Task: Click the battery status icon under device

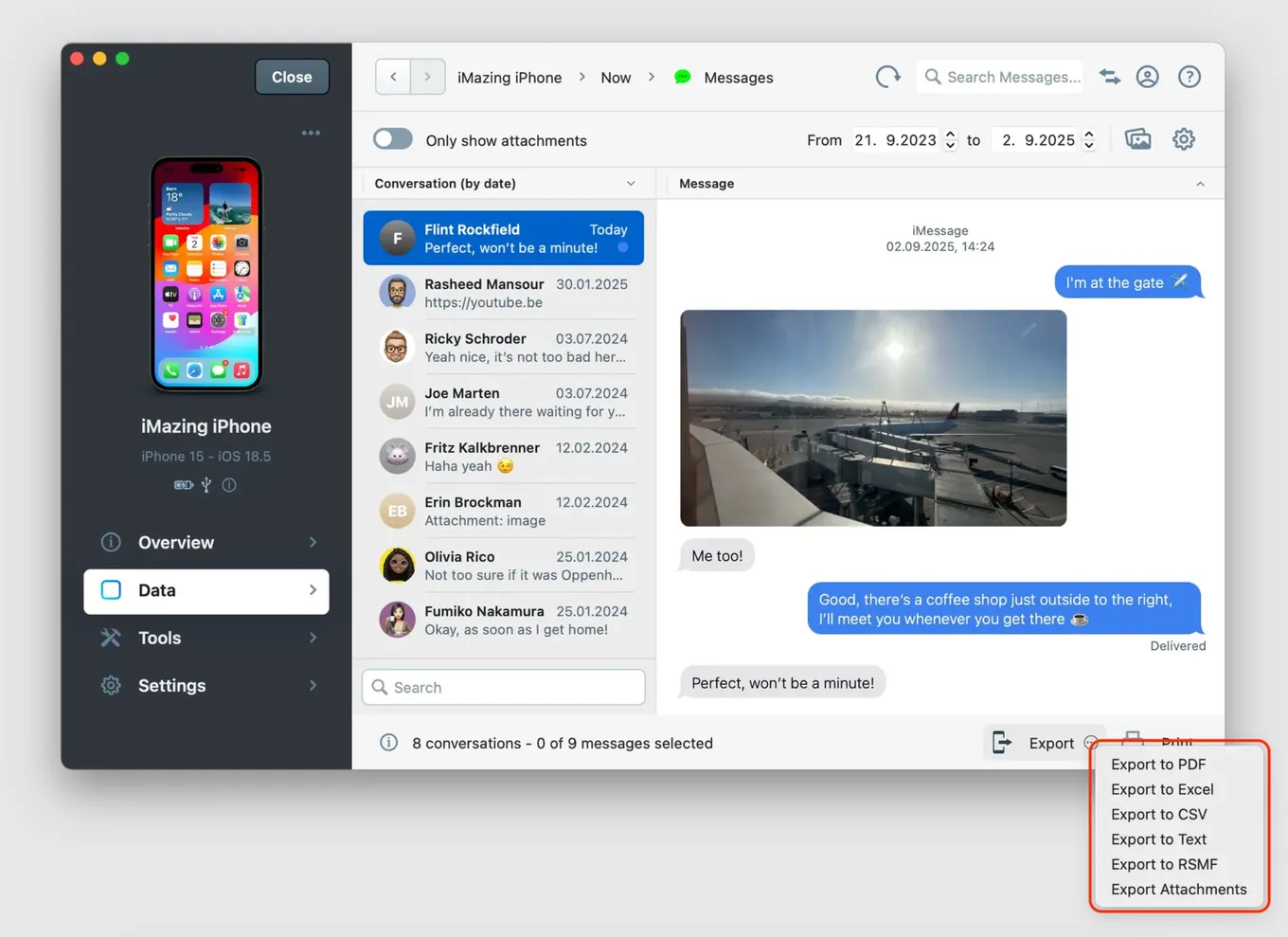Action: pos(184,485)
